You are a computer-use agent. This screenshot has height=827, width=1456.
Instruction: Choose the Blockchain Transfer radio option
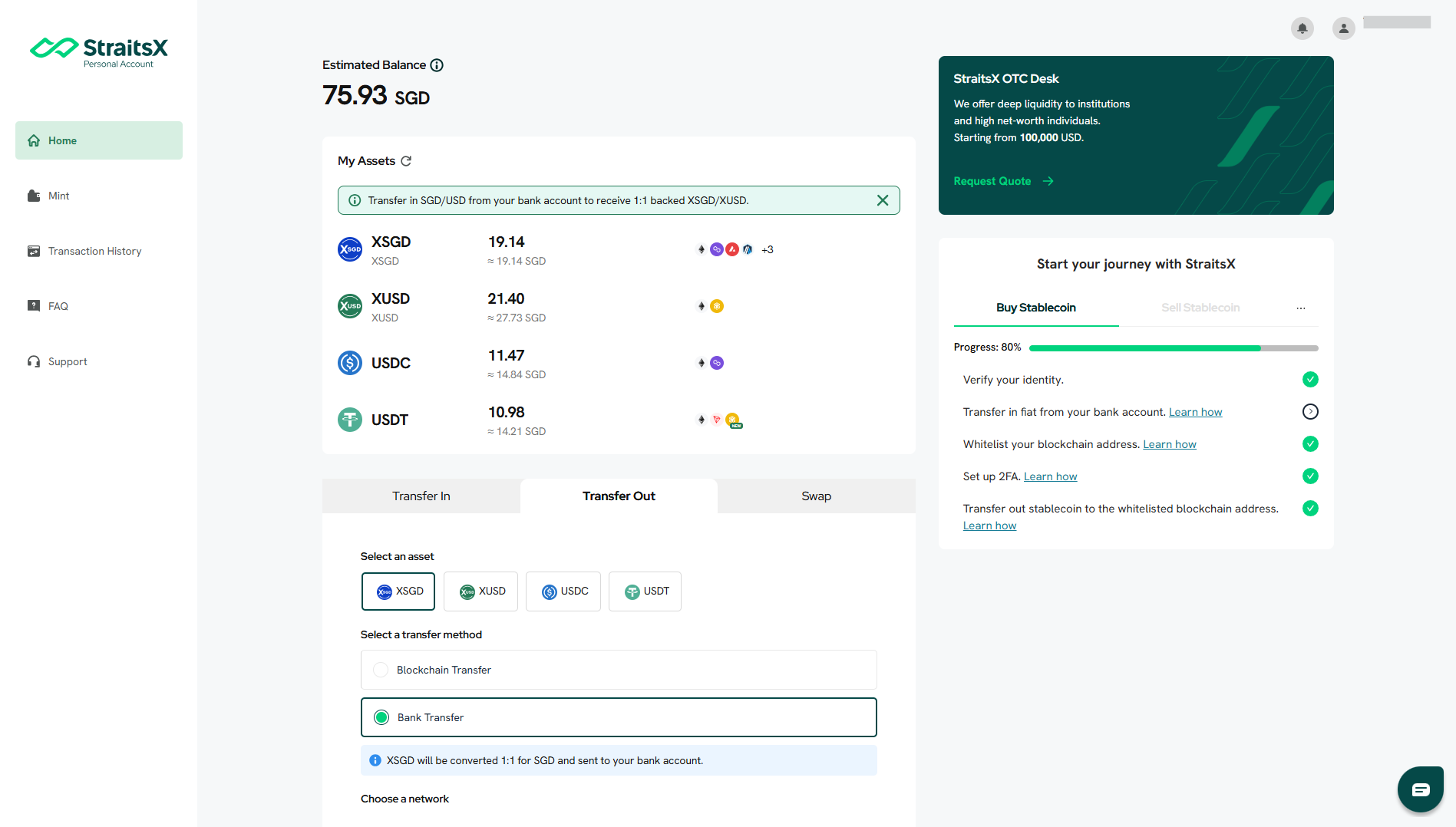click(x=619, y=670)
